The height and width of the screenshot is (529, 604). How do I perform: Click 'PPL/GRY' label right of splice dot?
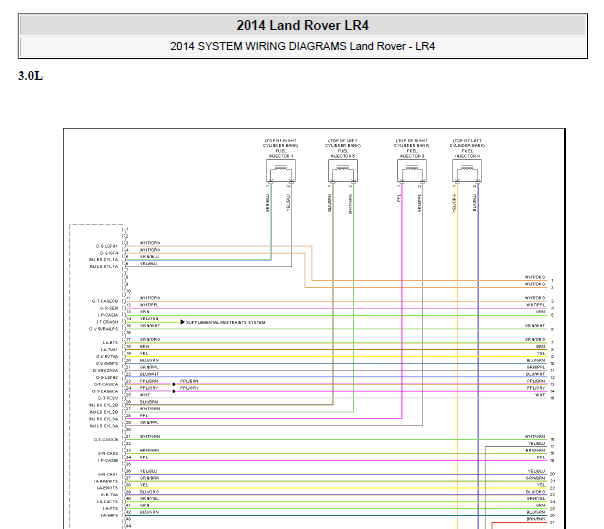pos(189,388)
